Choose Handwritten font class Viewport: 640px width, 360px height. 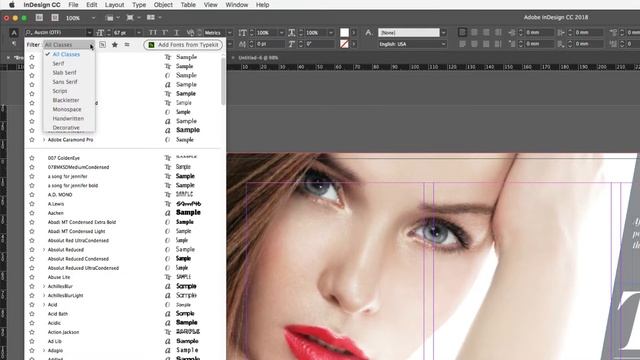(68, 118)
